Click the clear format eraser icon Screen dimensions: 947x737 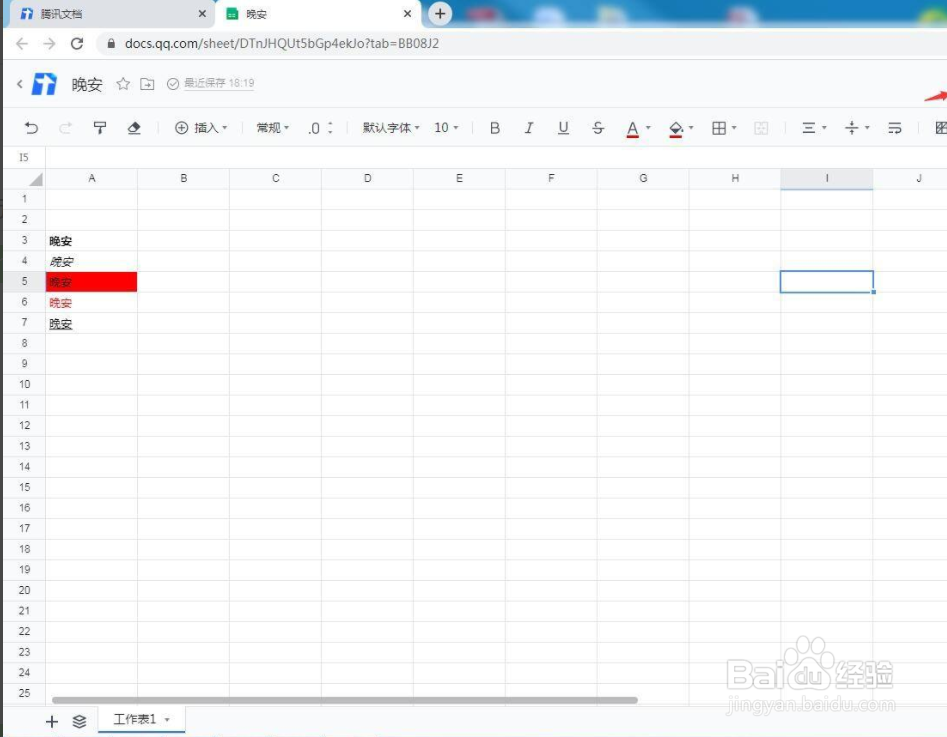click(x=134, y=128)
